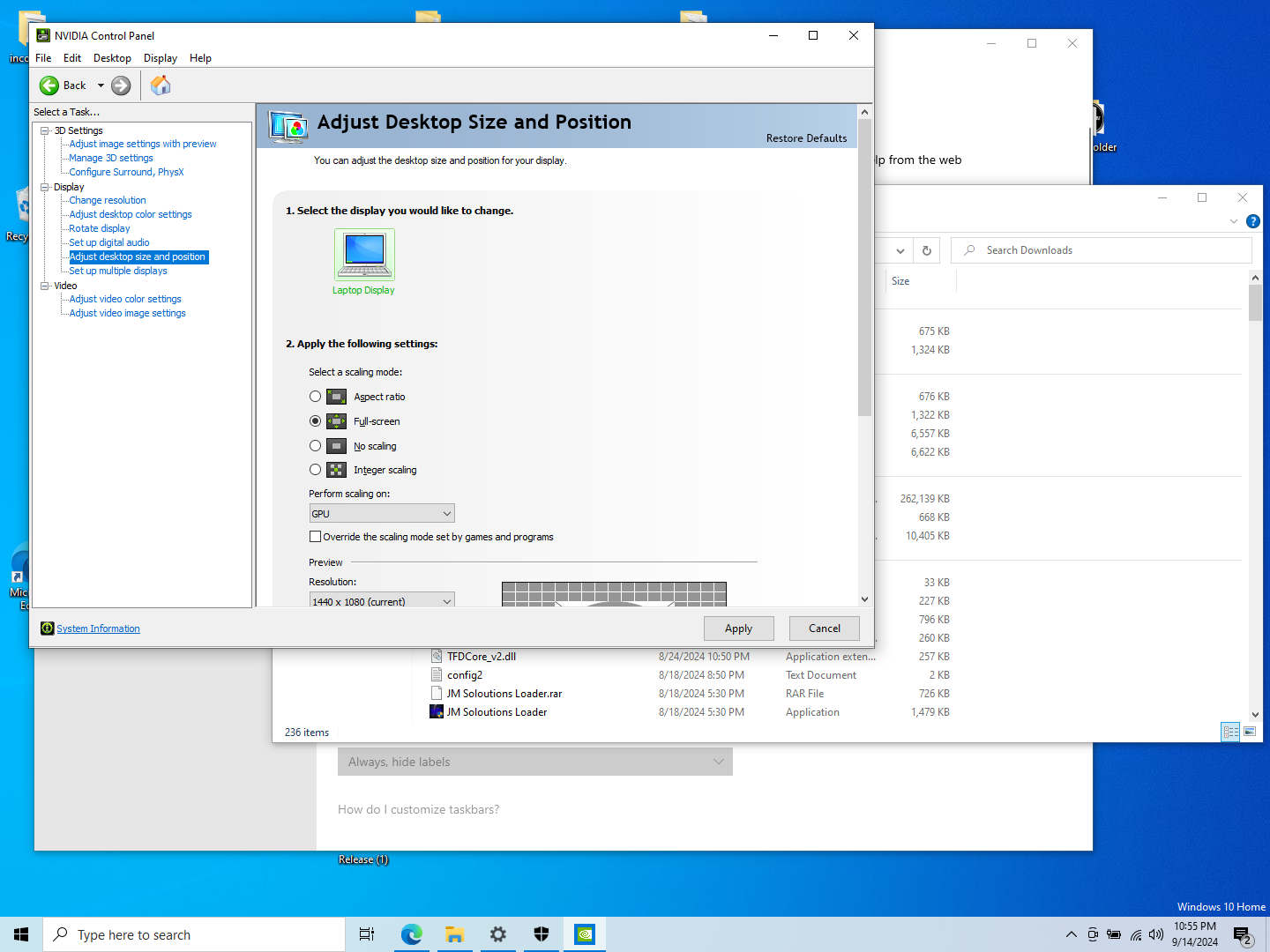Click the Adjust Desktop Size header icon

(x=288, y=127)
